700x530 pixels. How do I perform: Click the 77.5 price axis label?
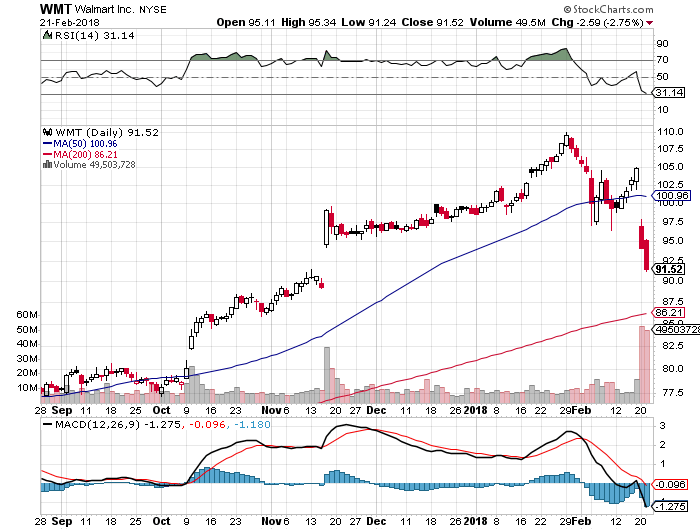click(x=672, y=392)
